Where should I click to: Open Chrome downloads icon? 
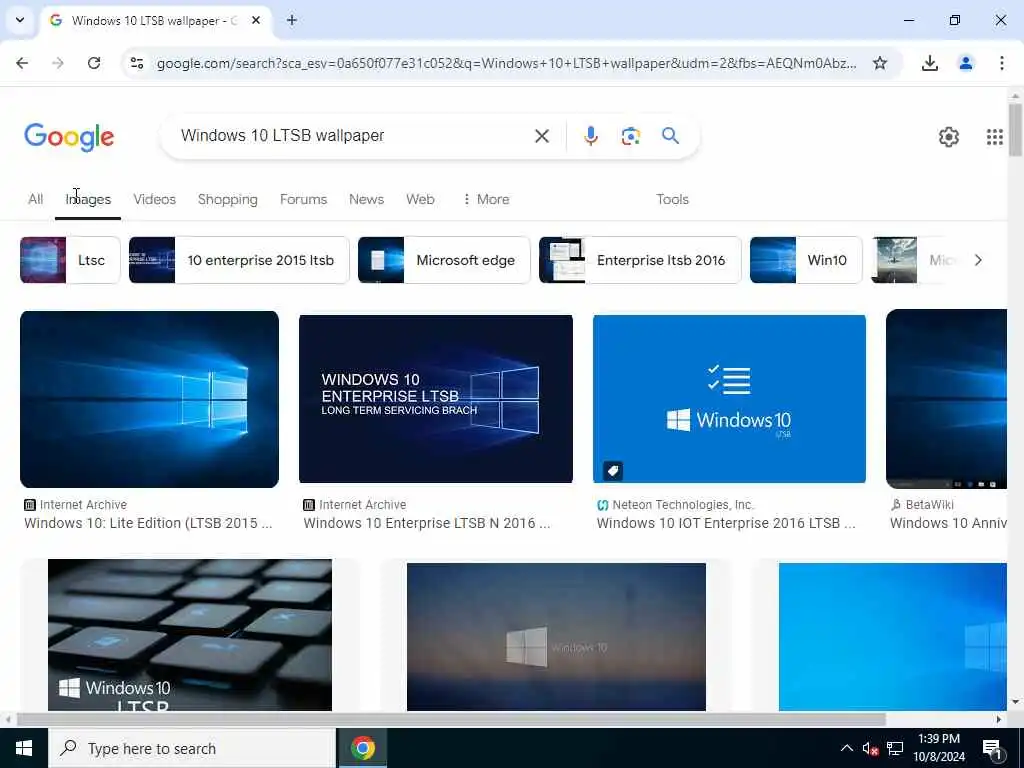929,63
